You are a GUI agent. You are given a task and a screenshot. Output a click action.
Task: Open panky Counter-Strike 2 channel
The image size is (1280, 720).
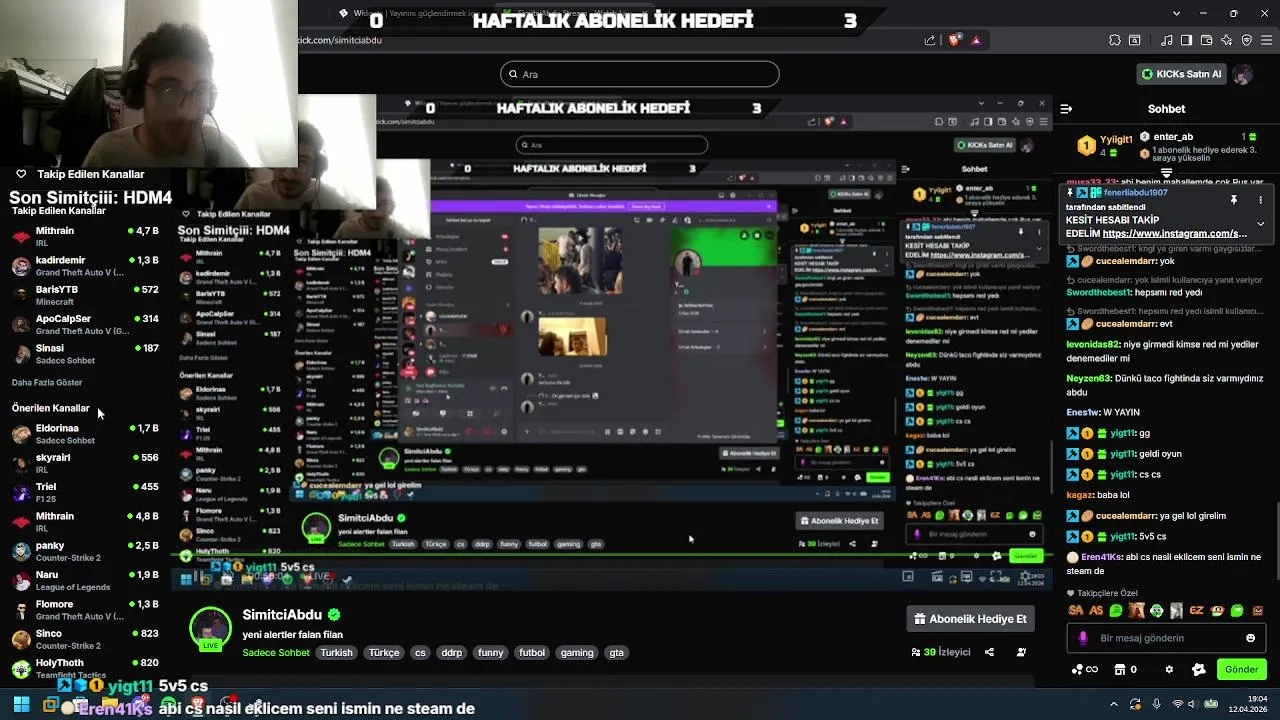point(85,551)
